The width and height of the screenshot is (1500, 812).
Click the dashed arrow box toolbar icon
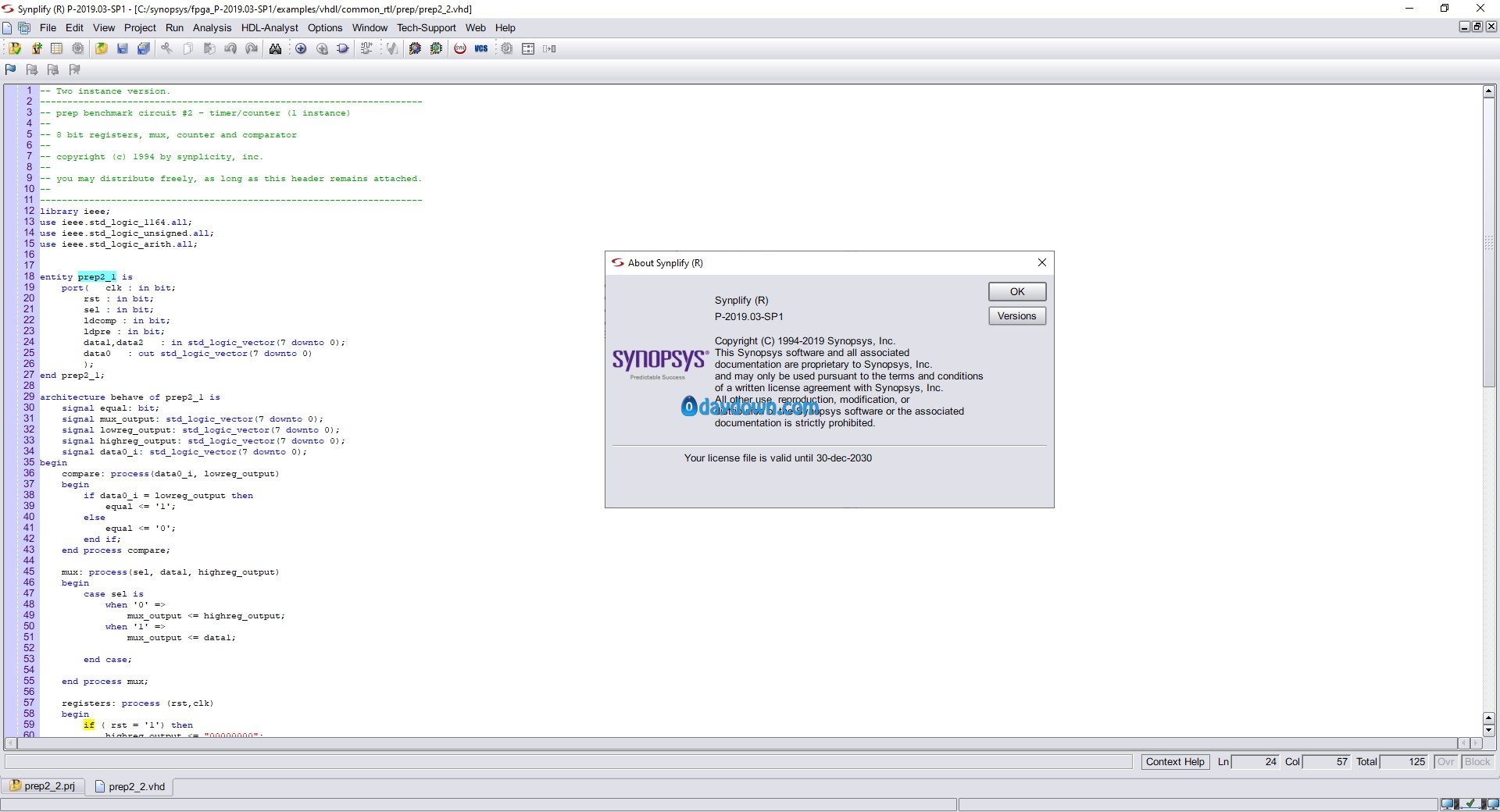tap(549, 48)
